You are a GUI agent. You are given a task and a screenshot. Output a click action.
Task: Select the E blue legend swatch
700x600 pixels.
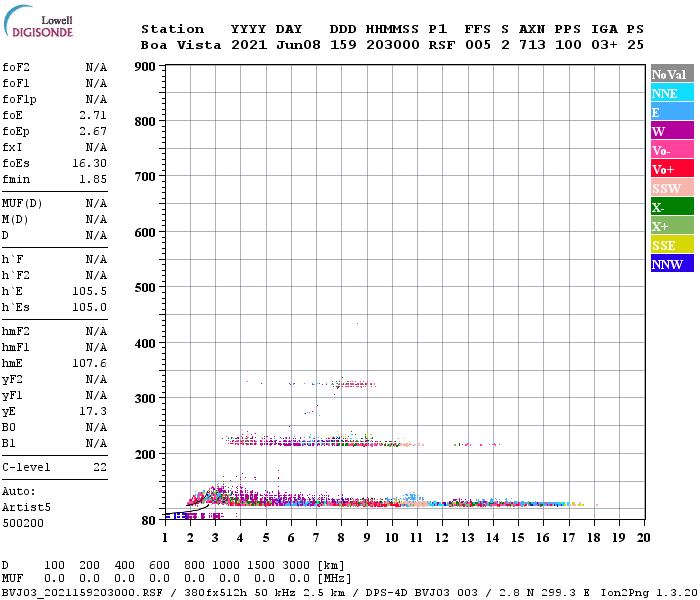coord(672,112)
